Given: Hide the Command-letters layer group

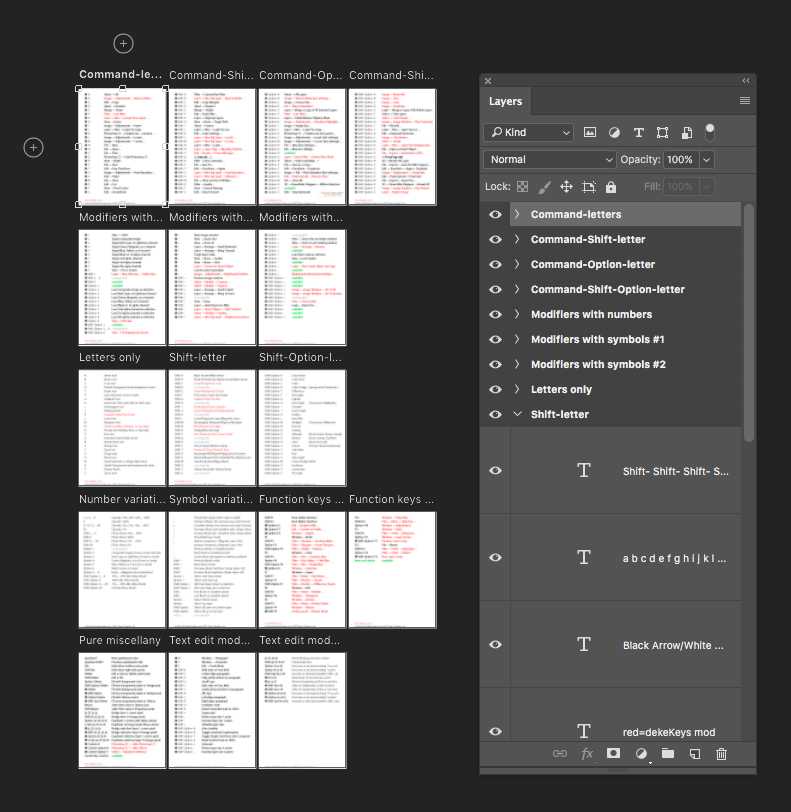Looking at the screenshot, I should pos(495,214).
